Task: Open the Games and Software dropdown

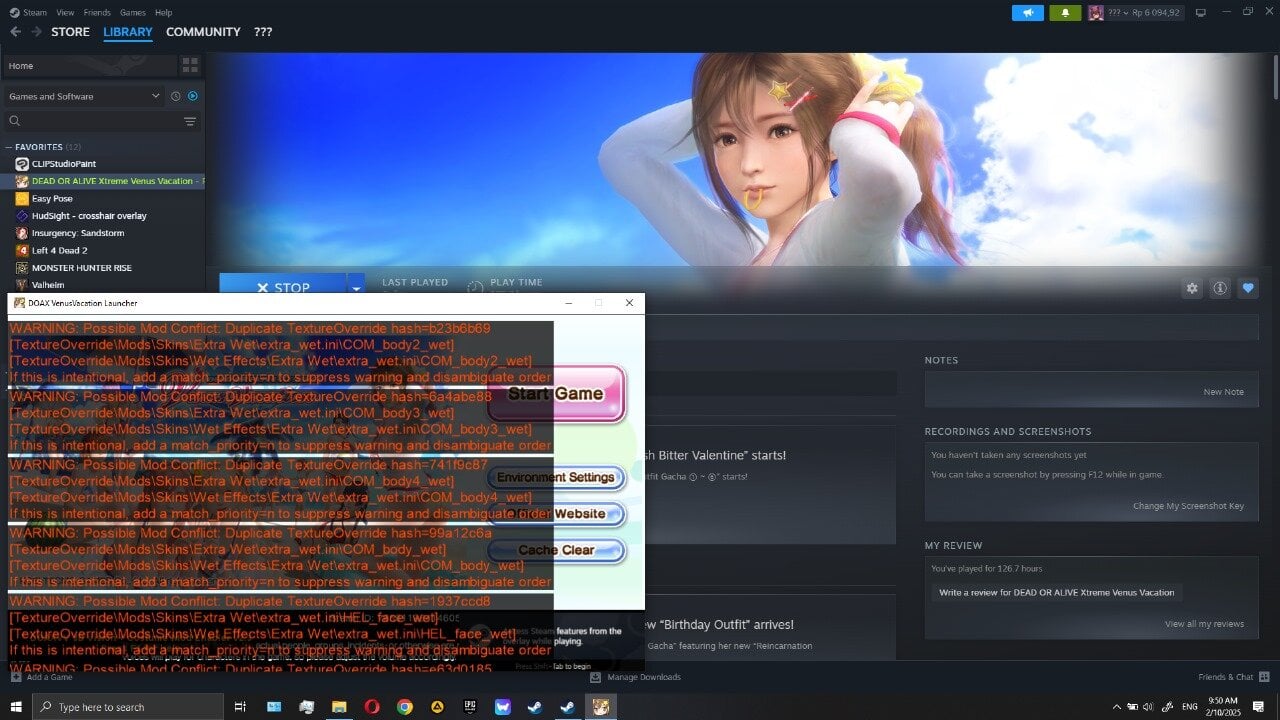Action: pyautogui.click(x=84, y=96)
